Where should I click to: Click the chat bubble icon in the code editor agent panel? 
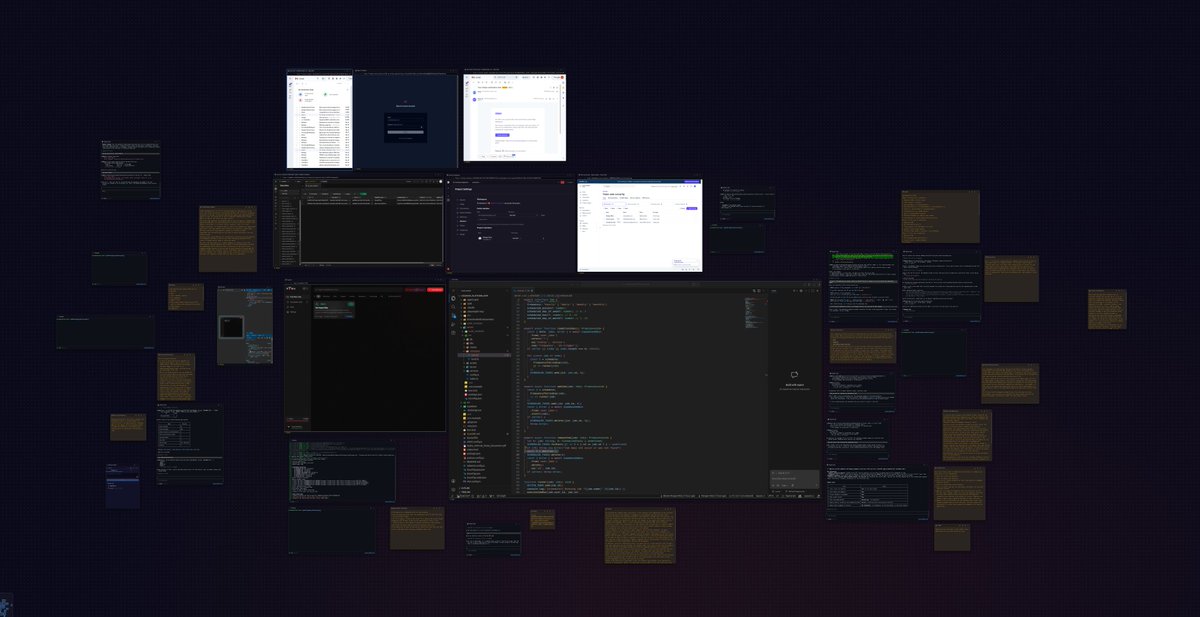click(794, 374)
